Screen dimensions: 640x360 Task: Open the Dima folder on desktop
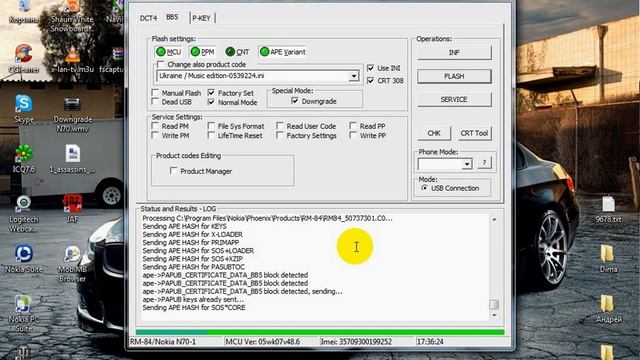coord(608,259)
